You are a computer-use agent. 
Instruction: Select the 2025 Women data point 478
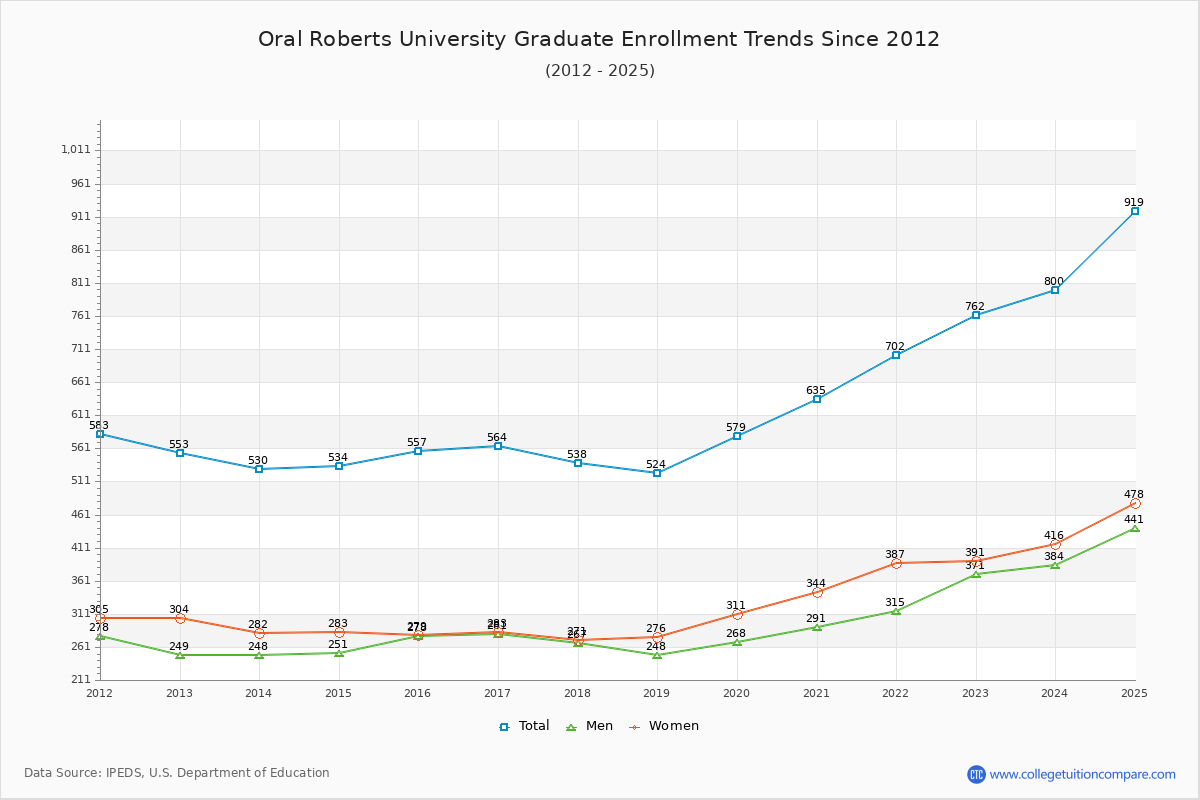tap(1135, 503)
